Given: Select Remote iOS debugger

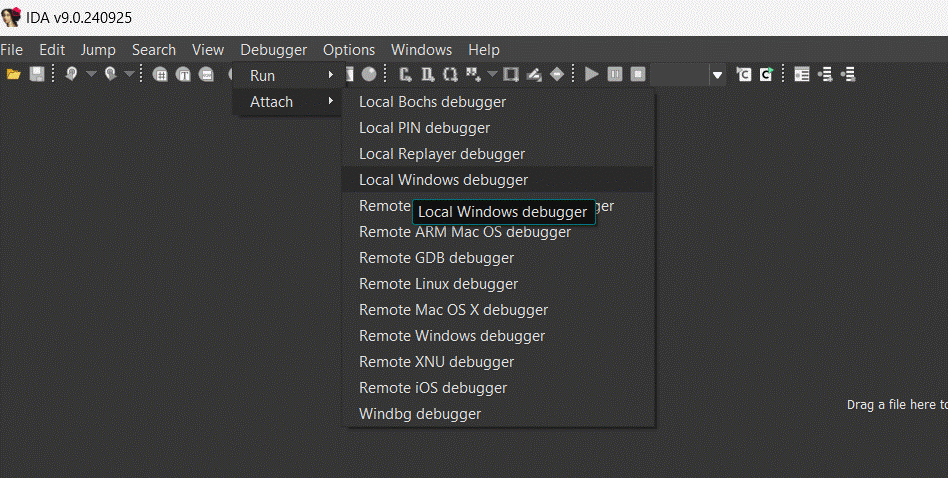Looking at the screenshot, I should click(x=498, y=388).
